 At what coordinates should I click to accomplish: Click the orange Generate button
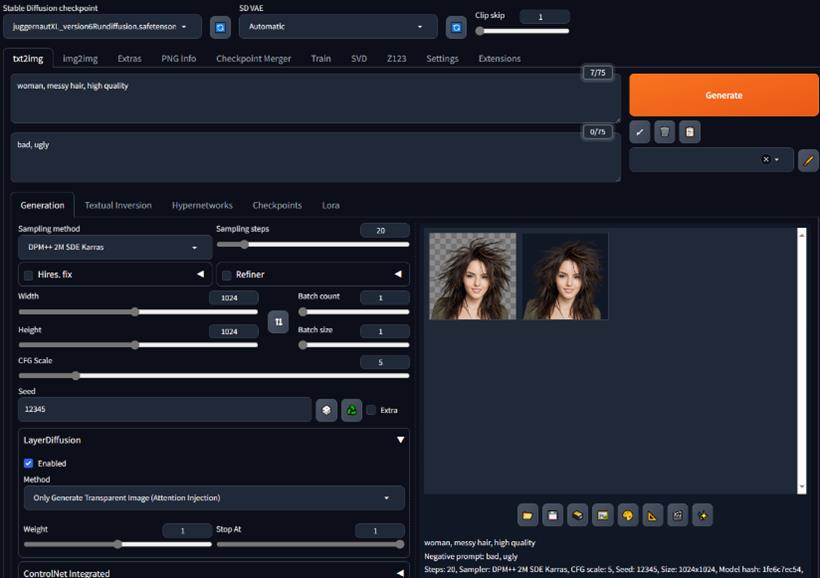coord(724,95)
